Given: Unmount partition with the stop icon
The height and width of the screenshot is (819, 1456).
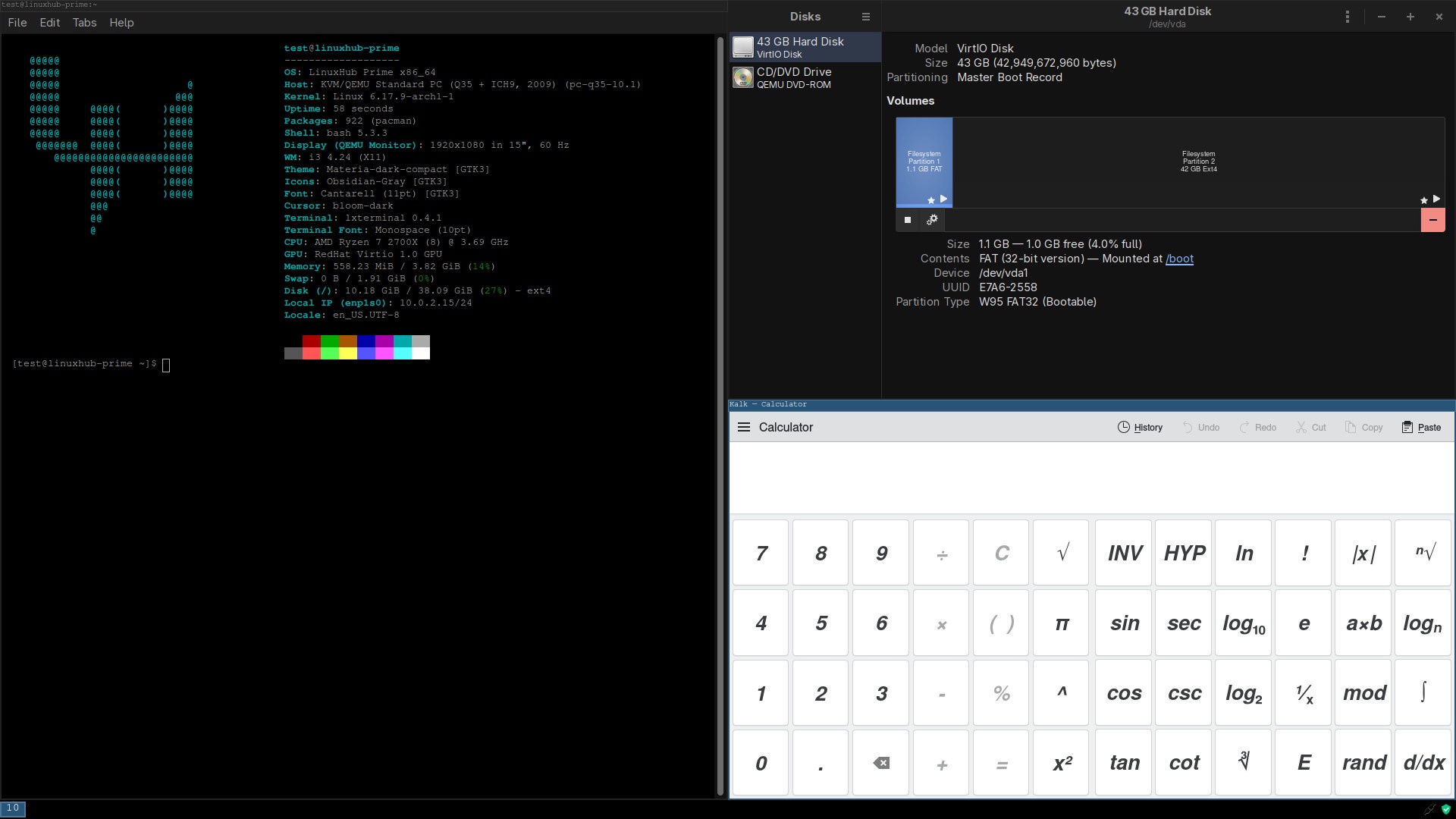Looking at the screenshot, I should pyautogui.click(x=908, y=220).
